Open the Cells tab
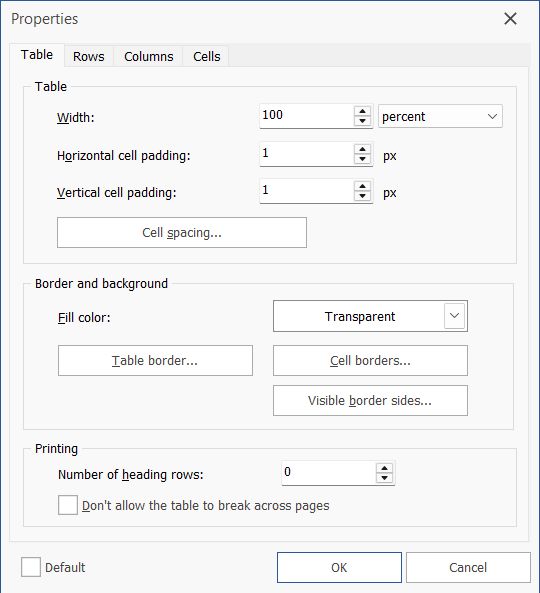The width and height of the screenshot is (540, 593). (206, 56)
